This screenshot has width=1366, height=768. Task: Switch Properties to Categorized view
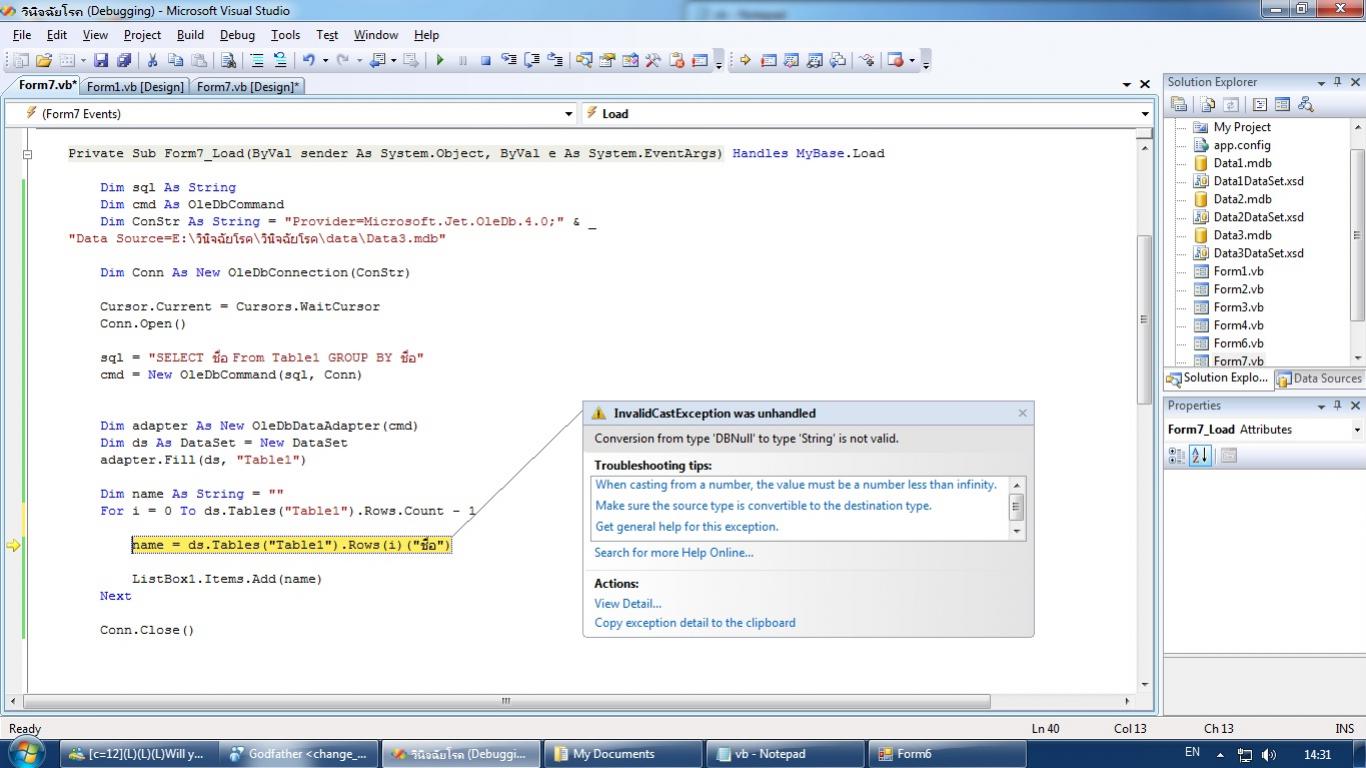pos(1177,456)
